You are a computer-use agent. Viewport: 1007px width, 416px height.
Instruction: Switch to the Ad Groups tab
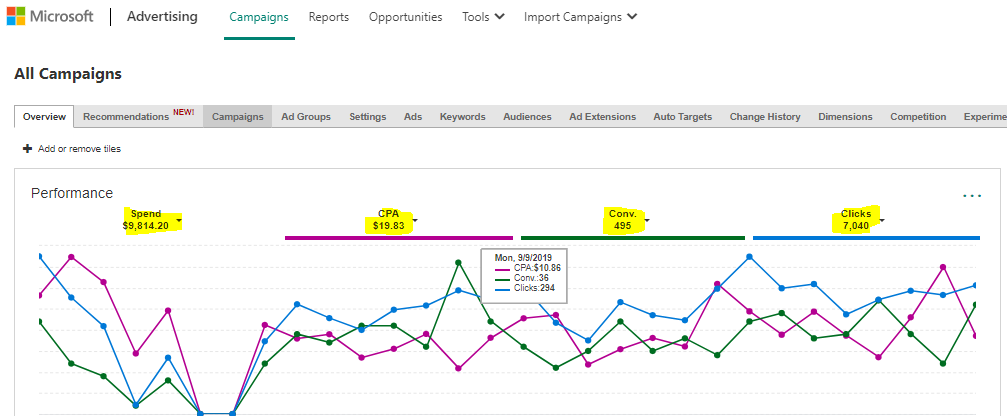click(x=306, y=117)
